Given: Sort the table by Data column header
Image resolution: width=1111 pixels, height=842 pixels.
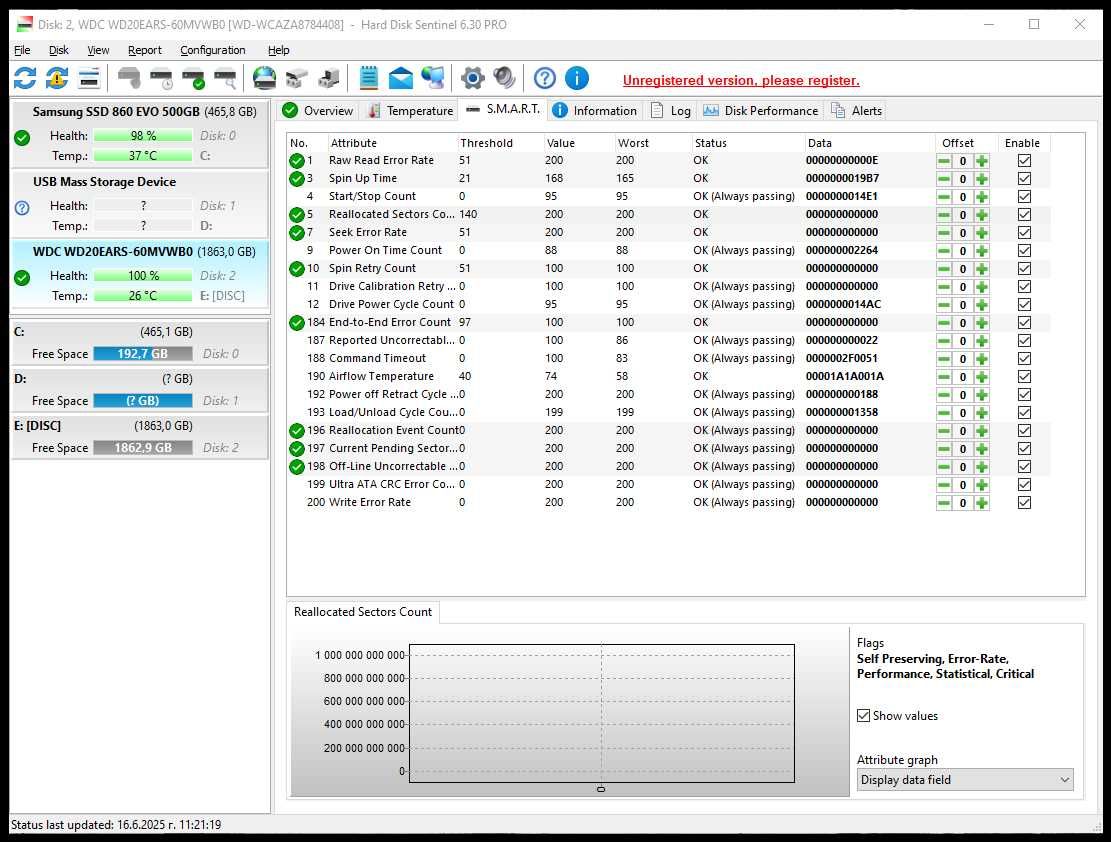Looking at the screenshot, I should (x=868, y=143).
